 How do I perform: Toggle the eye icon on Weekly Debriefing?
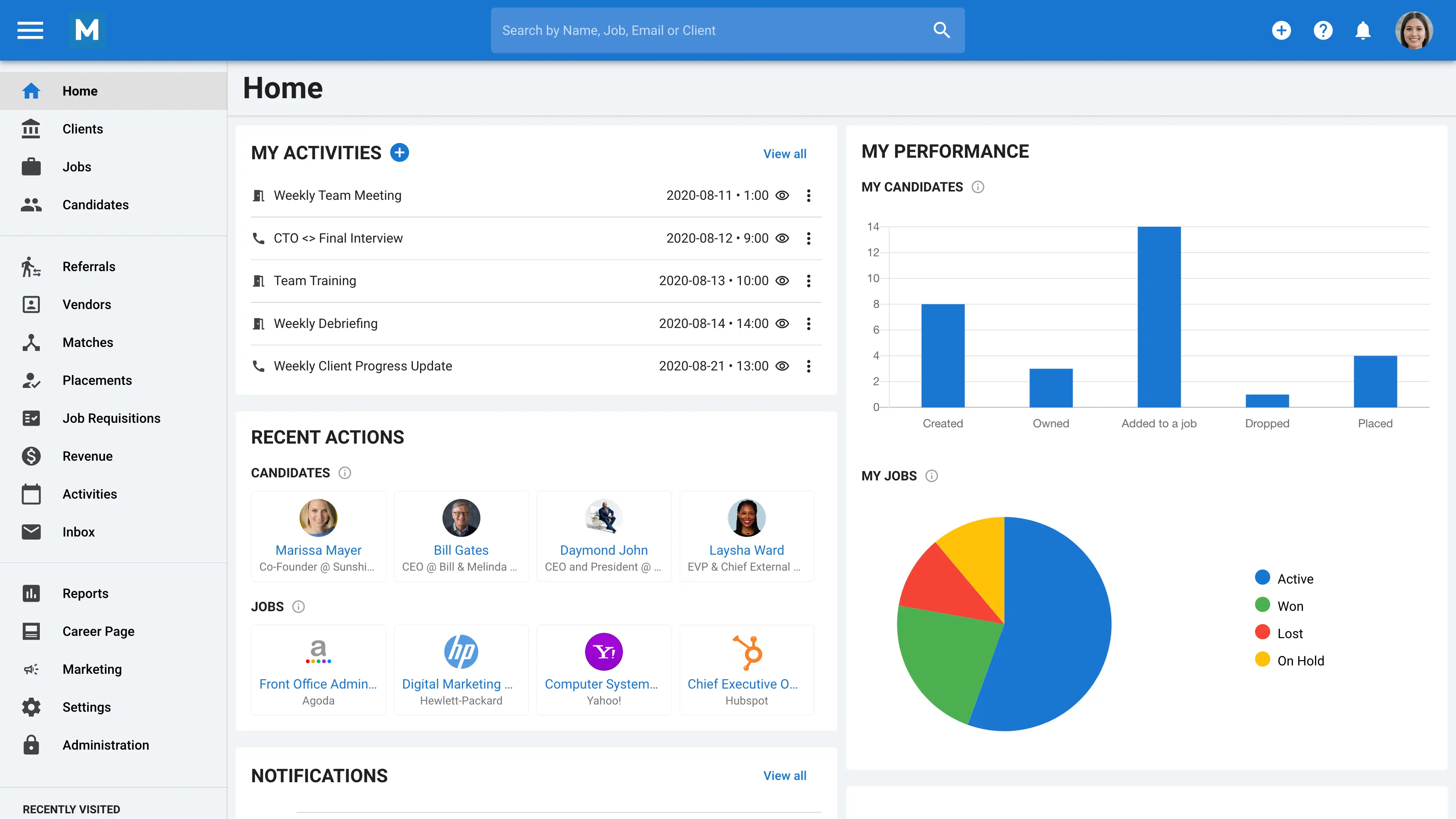pyautogui.click(x=782, y=323)
